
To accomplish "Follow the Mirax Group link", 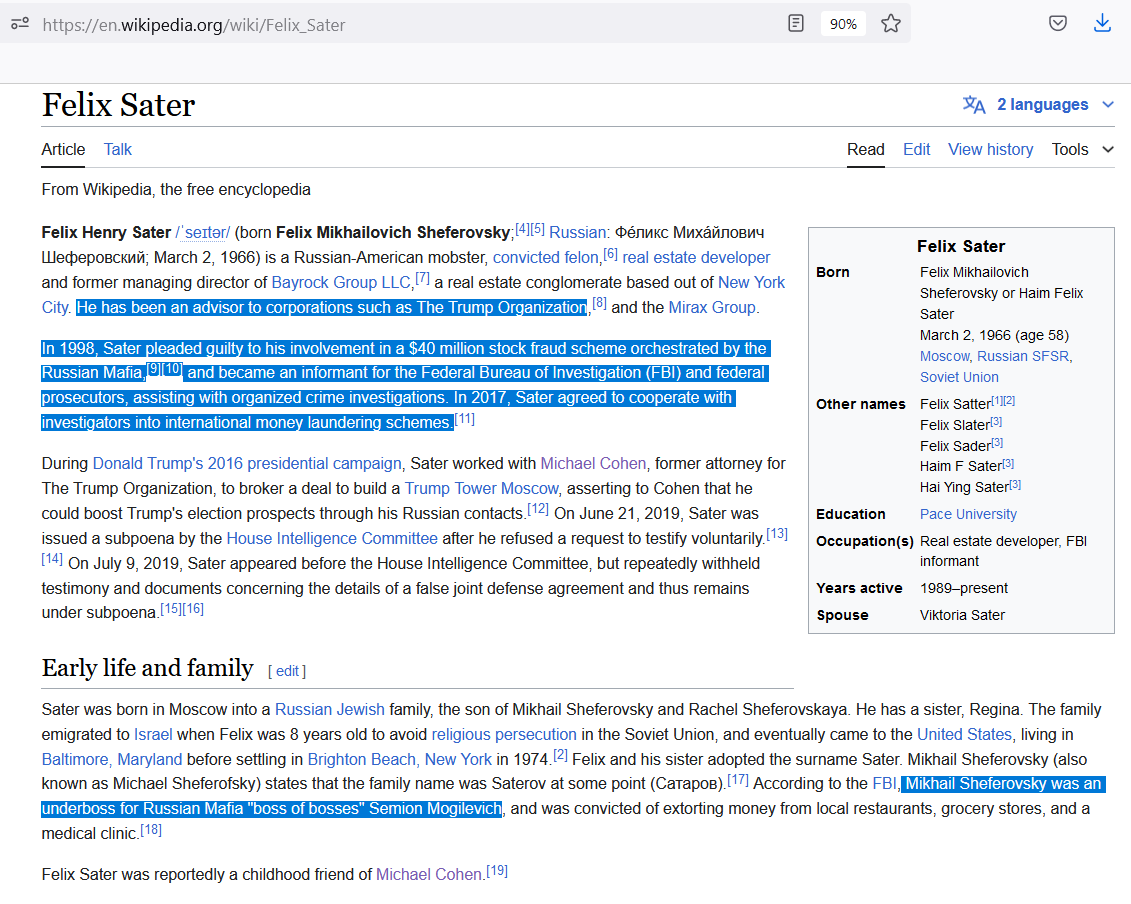I will pos(712,307).
